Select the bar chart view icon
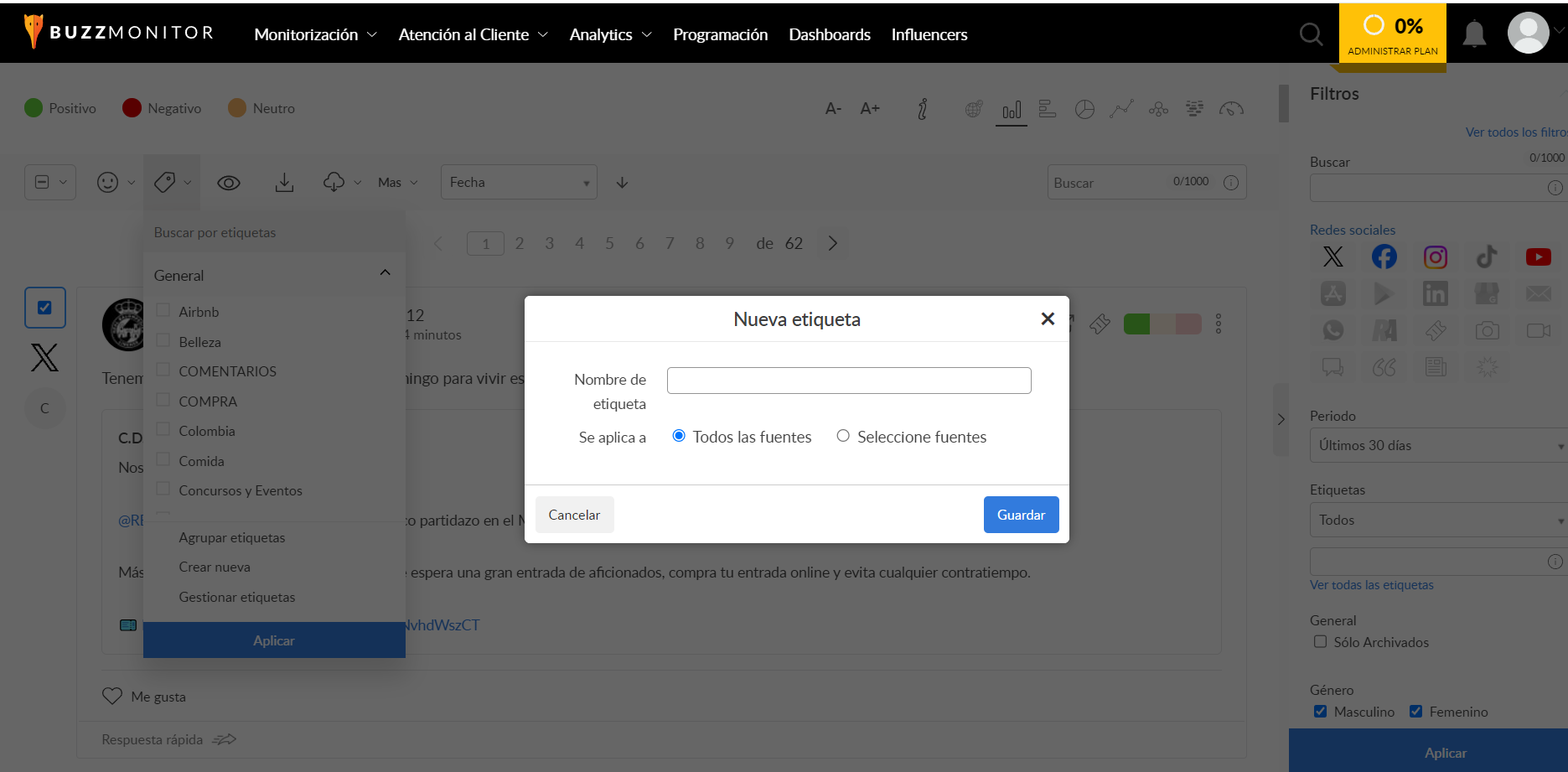The height and width of the screenshot is (772, 1568). tap(1012, 110)
